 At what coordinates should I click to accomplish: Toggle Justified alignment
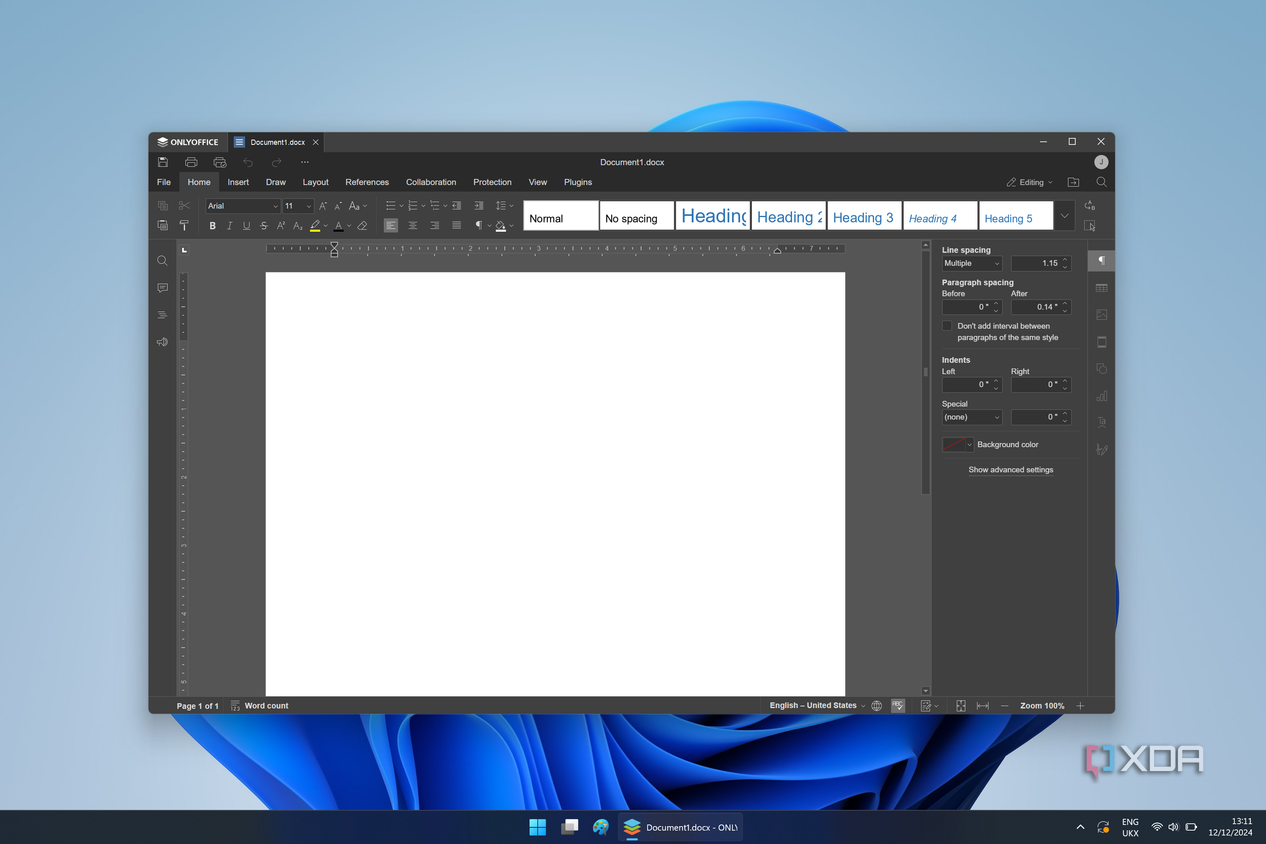tap(457, 226)
